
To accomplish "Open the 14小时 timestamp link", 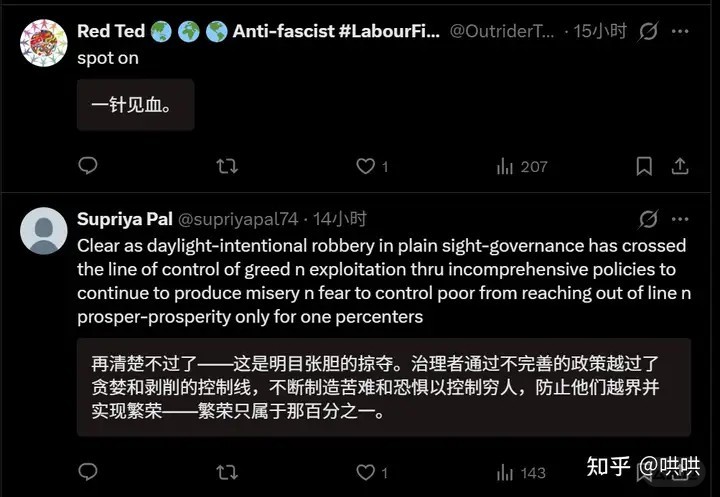I will [x=340, y=219].
